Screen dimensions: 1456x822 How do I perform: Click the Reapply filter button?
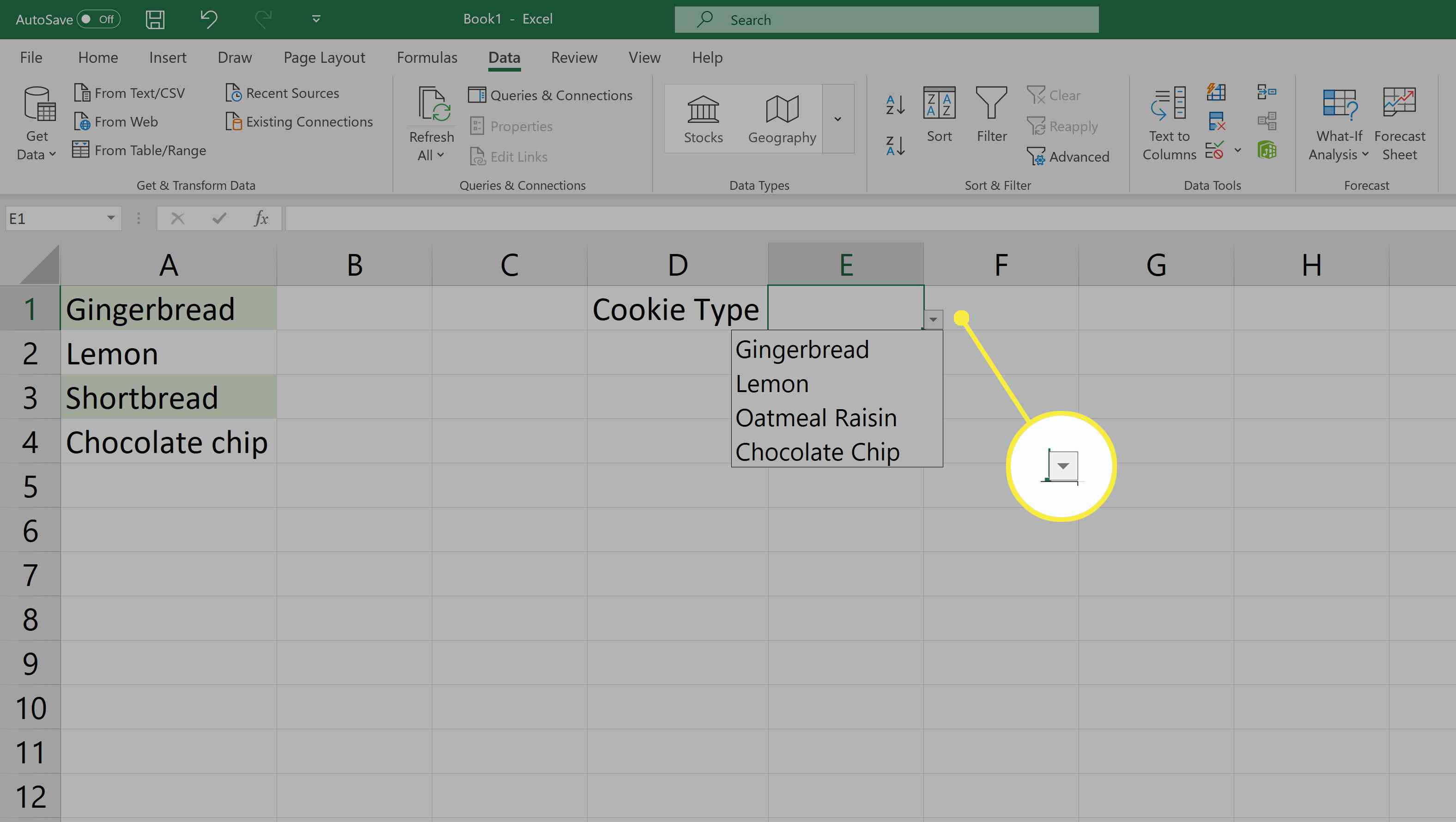point(1062,126)
